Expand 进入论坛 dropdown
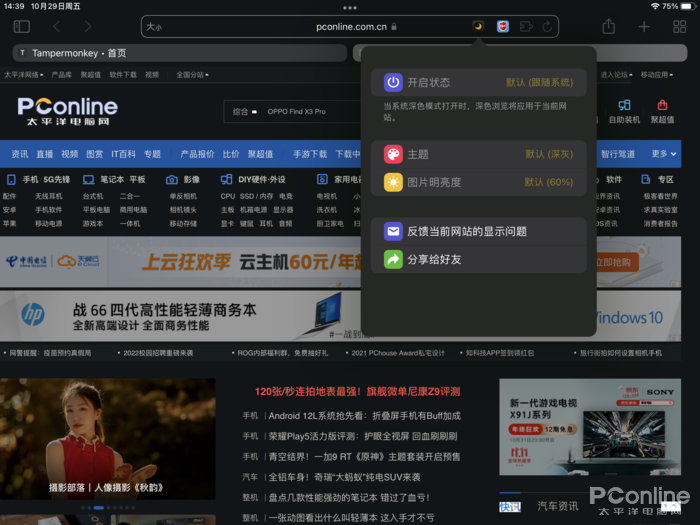The width and height of the screenshot is (700, 525). tap(616, 75)
